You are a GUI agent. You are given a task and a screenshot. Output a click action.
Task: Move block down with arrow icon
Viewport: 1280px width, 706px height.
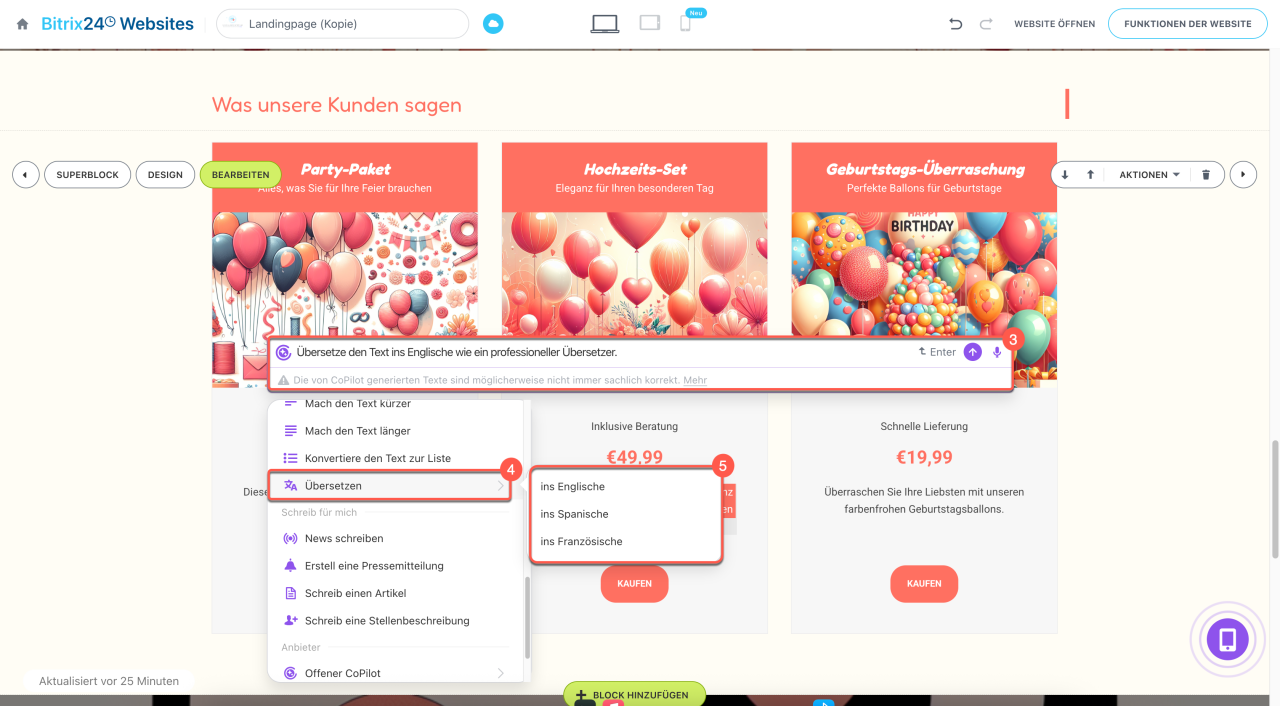click(x=1065, y=175)
